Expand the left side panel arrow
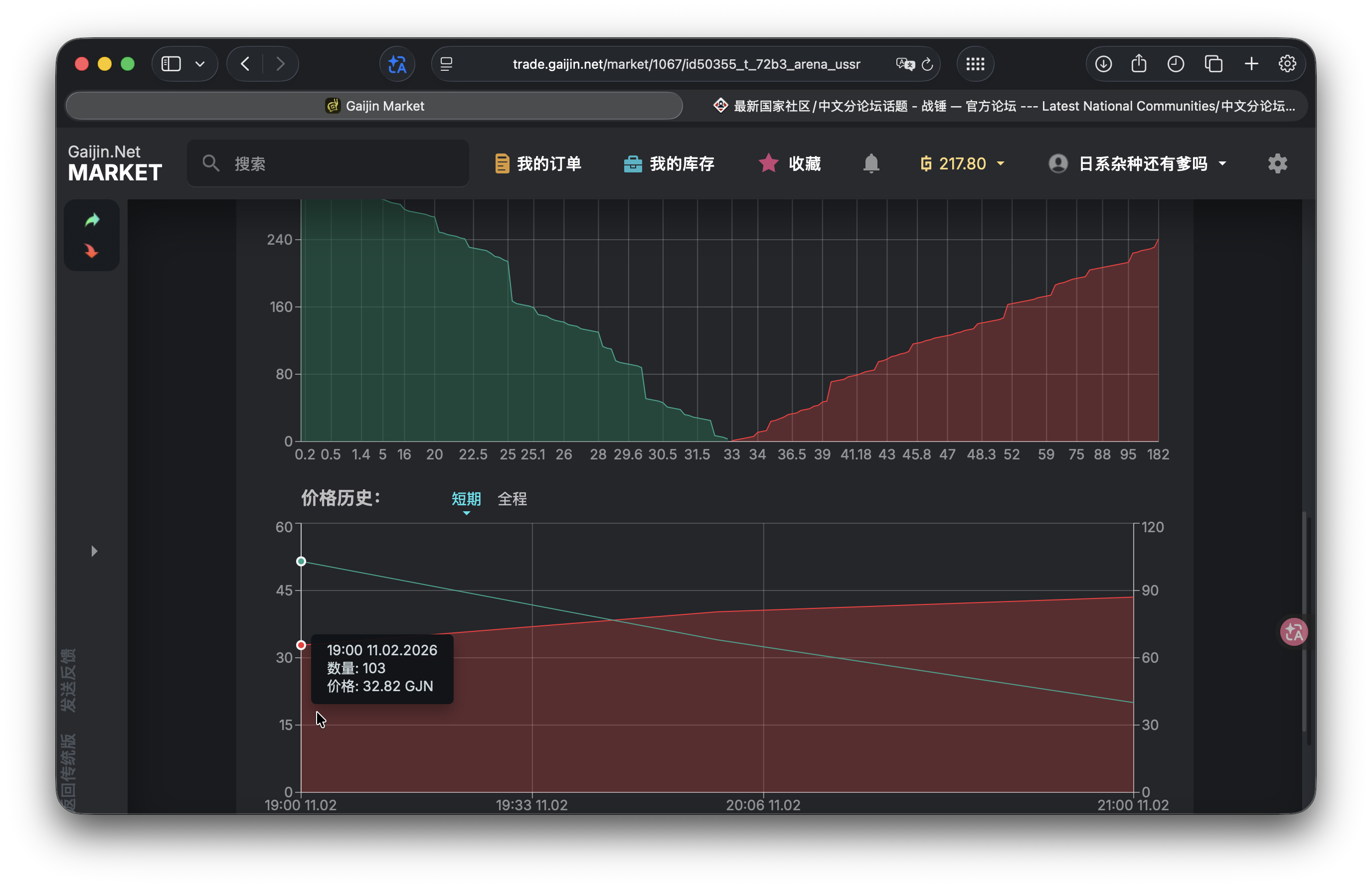The height and width of the screenshot is (888, 1372). 94,552
